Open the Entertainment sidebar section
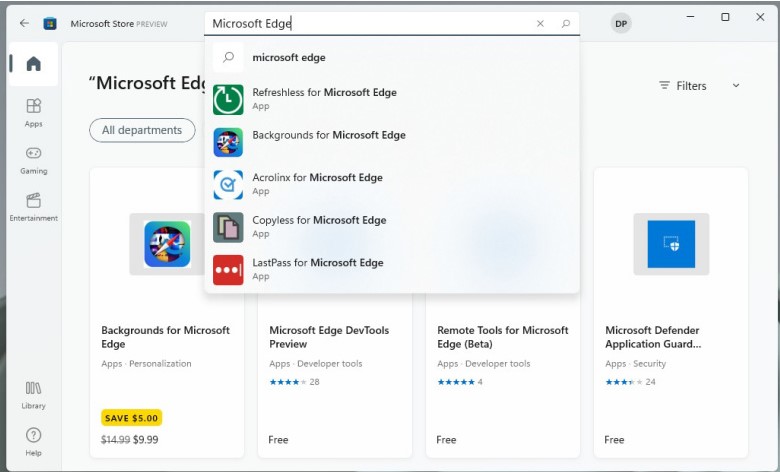Viewport: 780px width, 472px height. click(33, 206)
